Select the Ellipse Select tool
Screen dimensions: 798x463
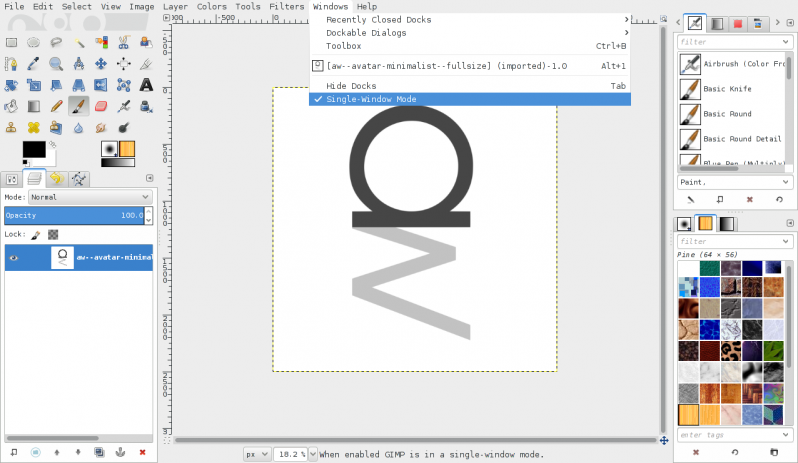(34, 42)
